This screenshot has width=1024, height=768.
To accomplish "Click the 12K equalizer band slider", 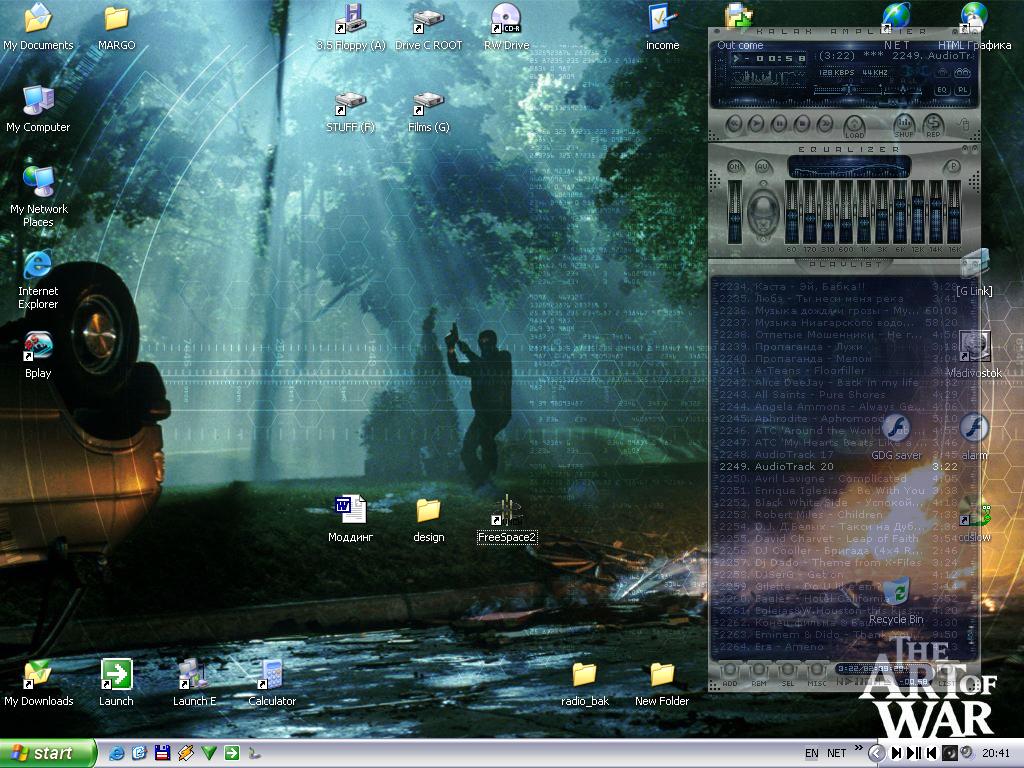I will (918, 212).
